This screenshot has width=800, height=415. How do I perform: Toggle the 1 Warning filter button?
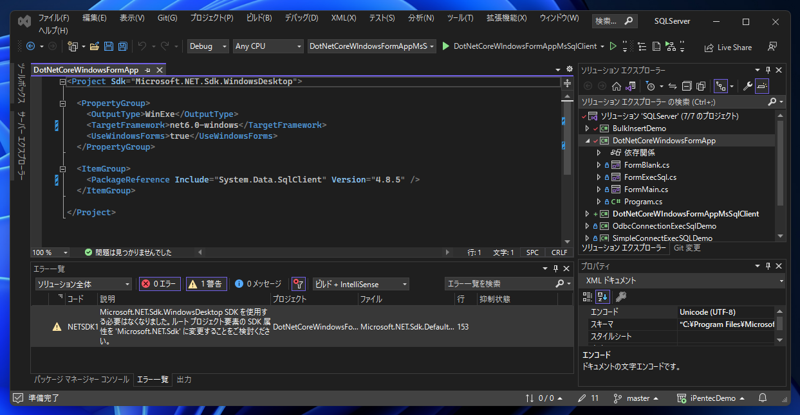(207, 284)
